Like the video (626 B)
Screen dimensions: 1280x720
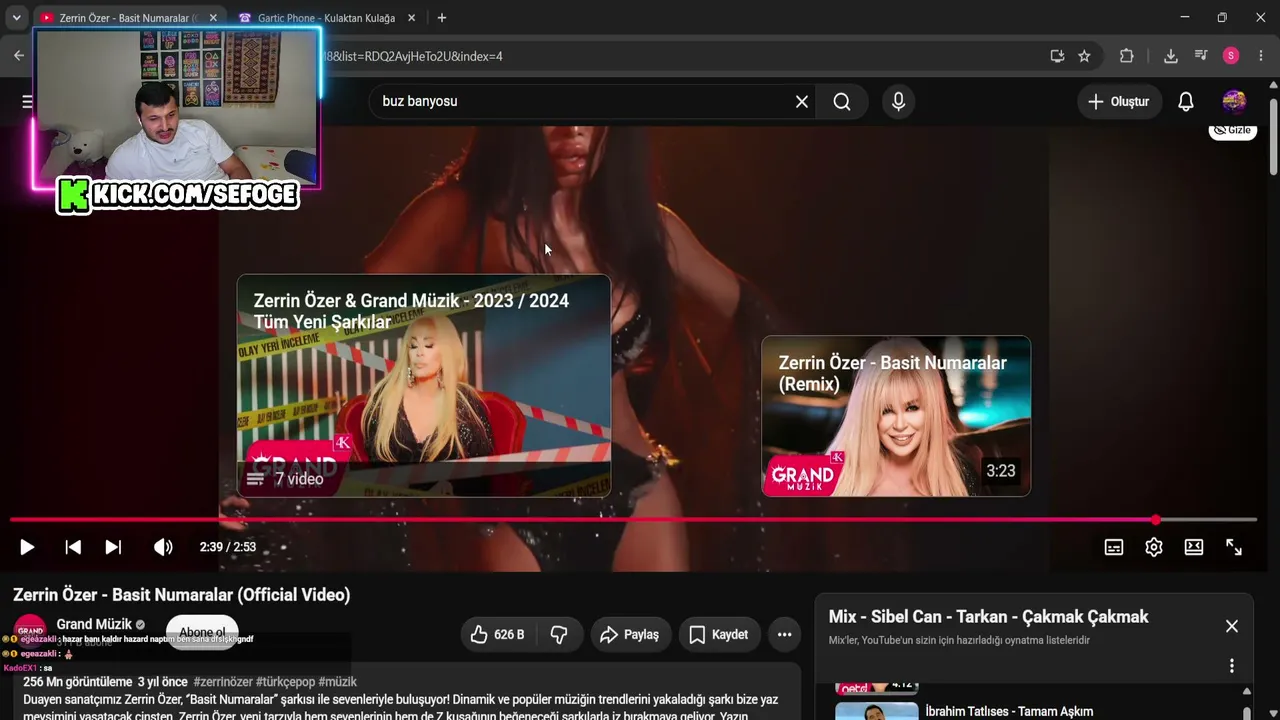[498, 634]
